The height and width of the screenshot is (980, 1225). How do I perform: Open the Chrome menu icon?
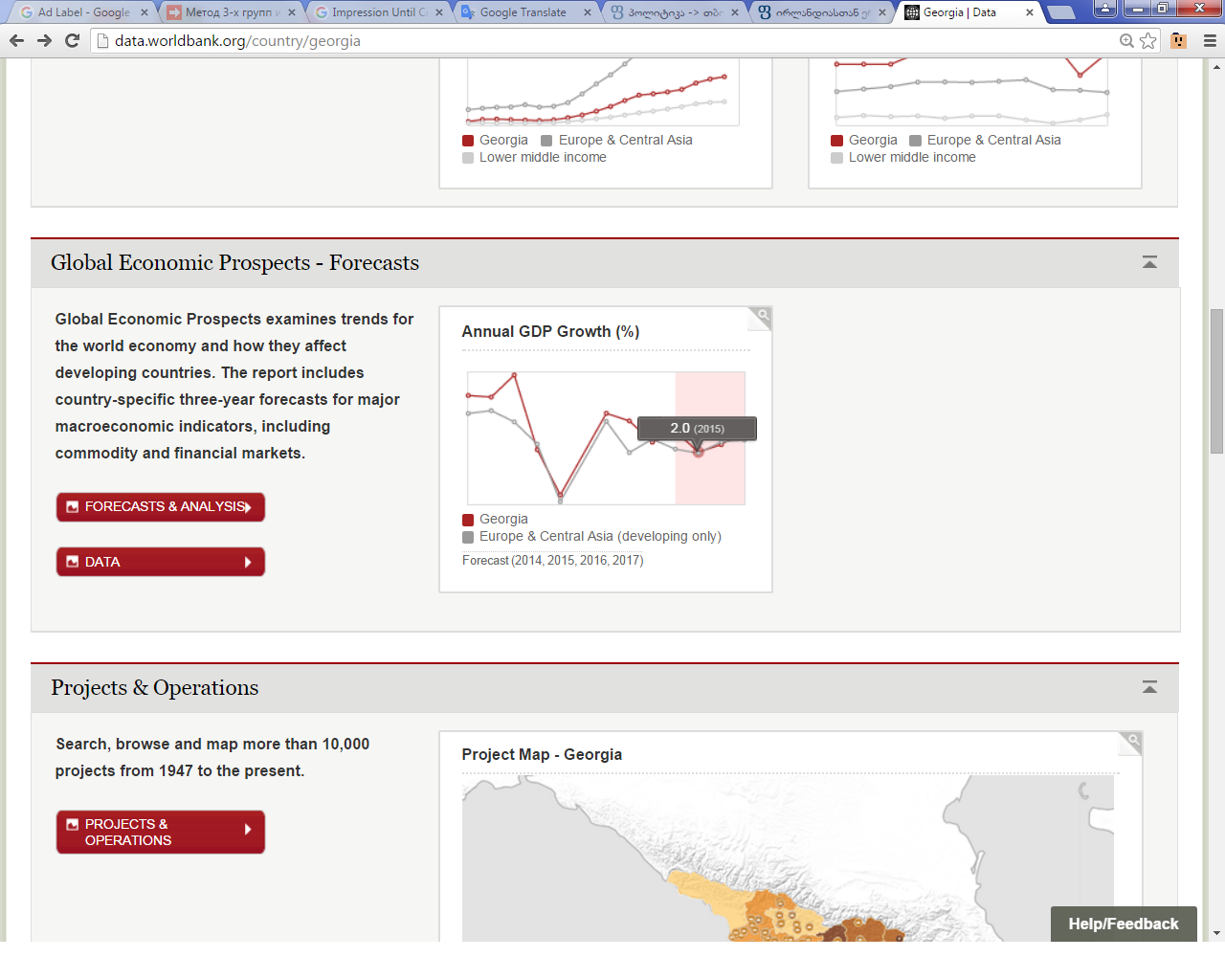coord(1210,40)
